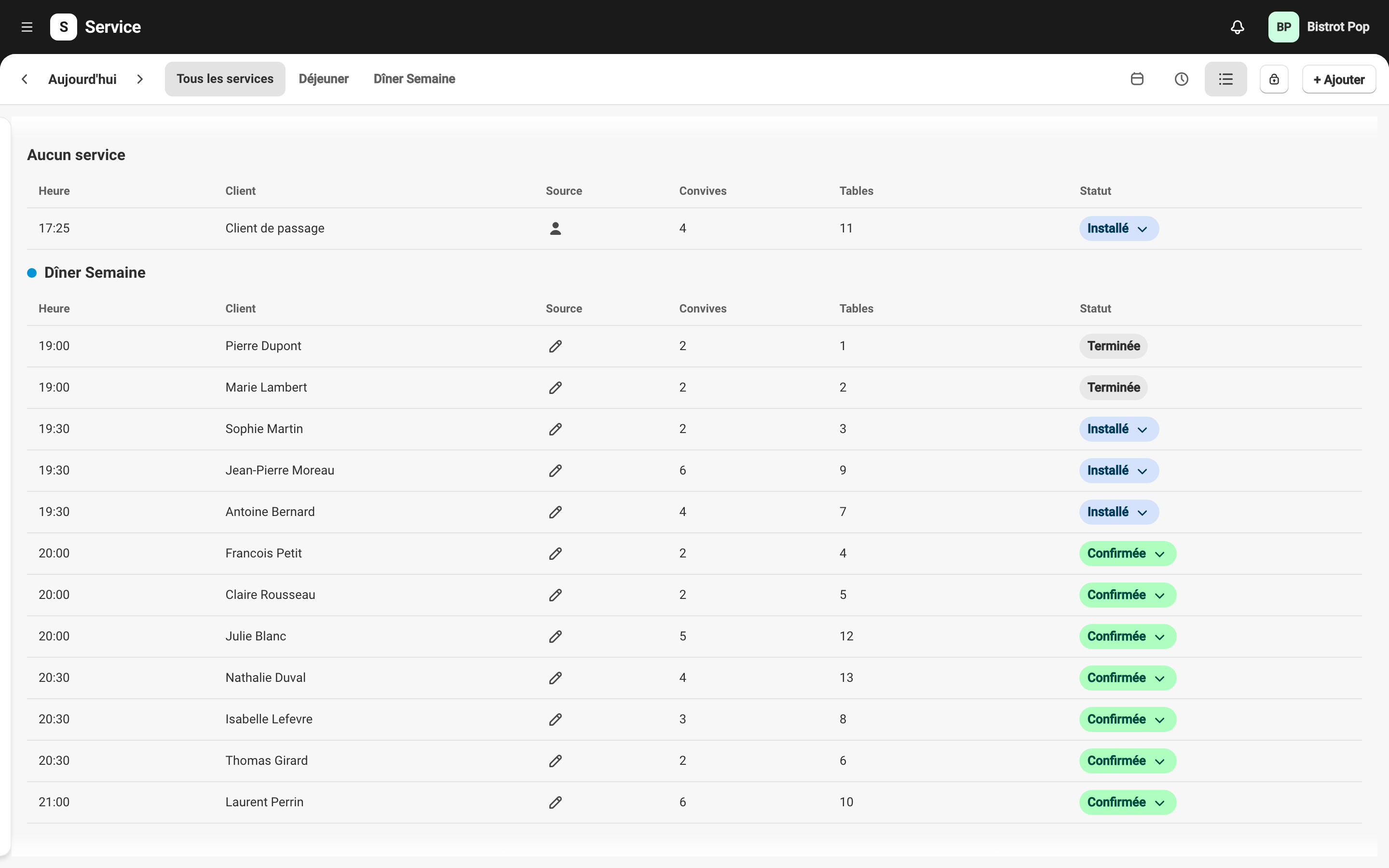This screenshot has height=868, width=1389.
Task: Open Francois Petit's Confirmée status dropdown
Action: click(x=1127, y=554)
